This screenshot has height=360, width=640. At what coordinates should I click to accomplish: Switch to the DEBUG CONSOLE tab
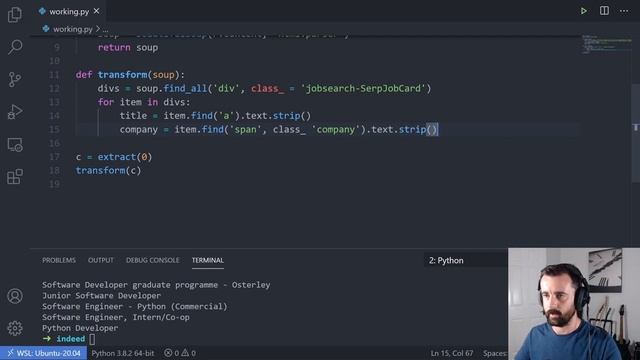tap(153, 260)
